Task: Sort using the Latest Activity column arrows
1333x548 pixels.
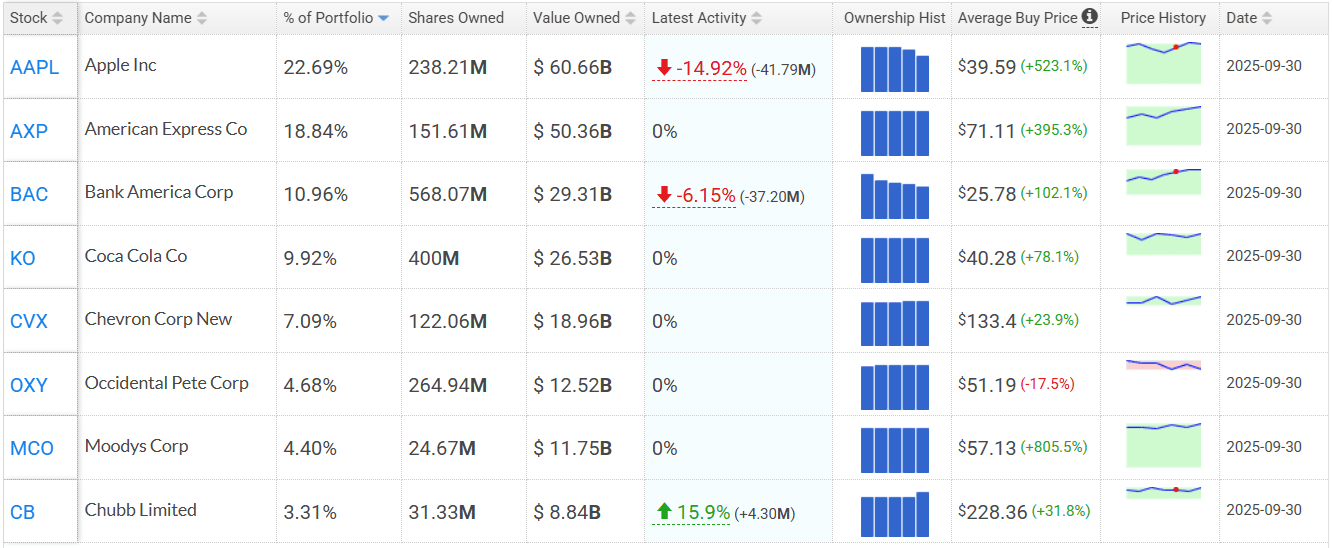Action: [756, 18]
